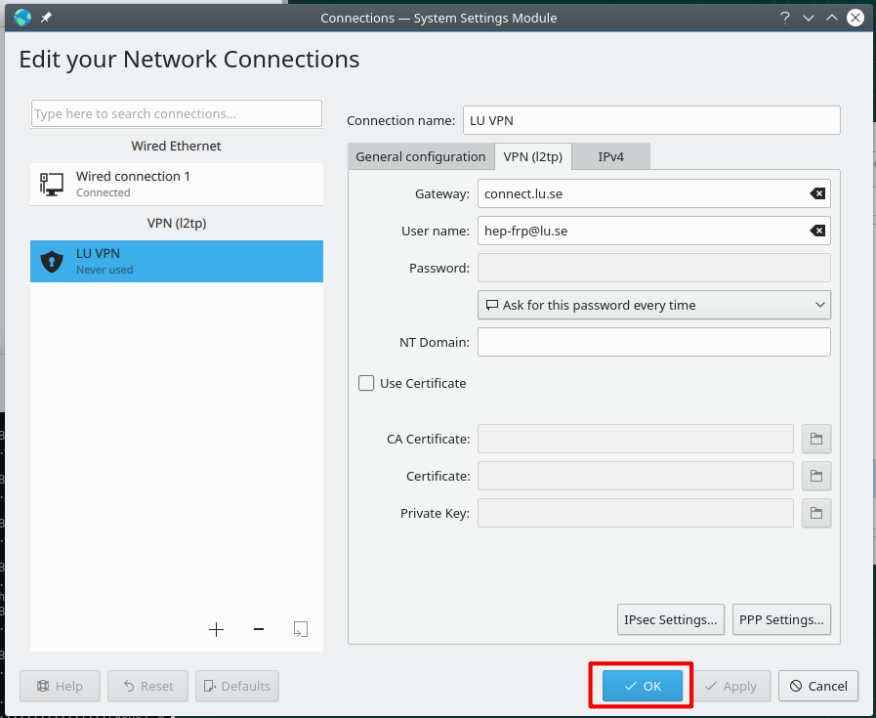Click the Certificate path field
The image size is (876, 718).
pyautogui.click(x=635, y=476)
